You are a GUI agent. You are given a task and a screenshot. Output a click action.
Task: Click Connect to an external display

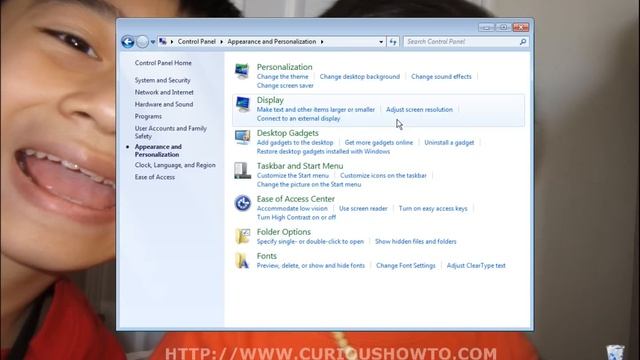(x=298, y=119)
